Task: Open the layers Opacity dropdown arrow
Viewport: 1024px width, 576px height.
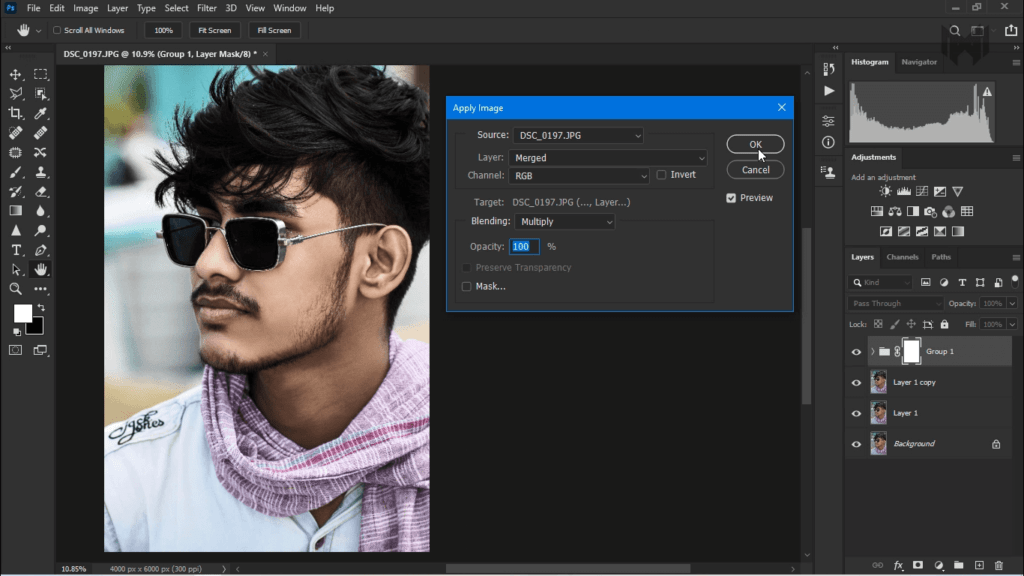Action: coord(1012,304)
